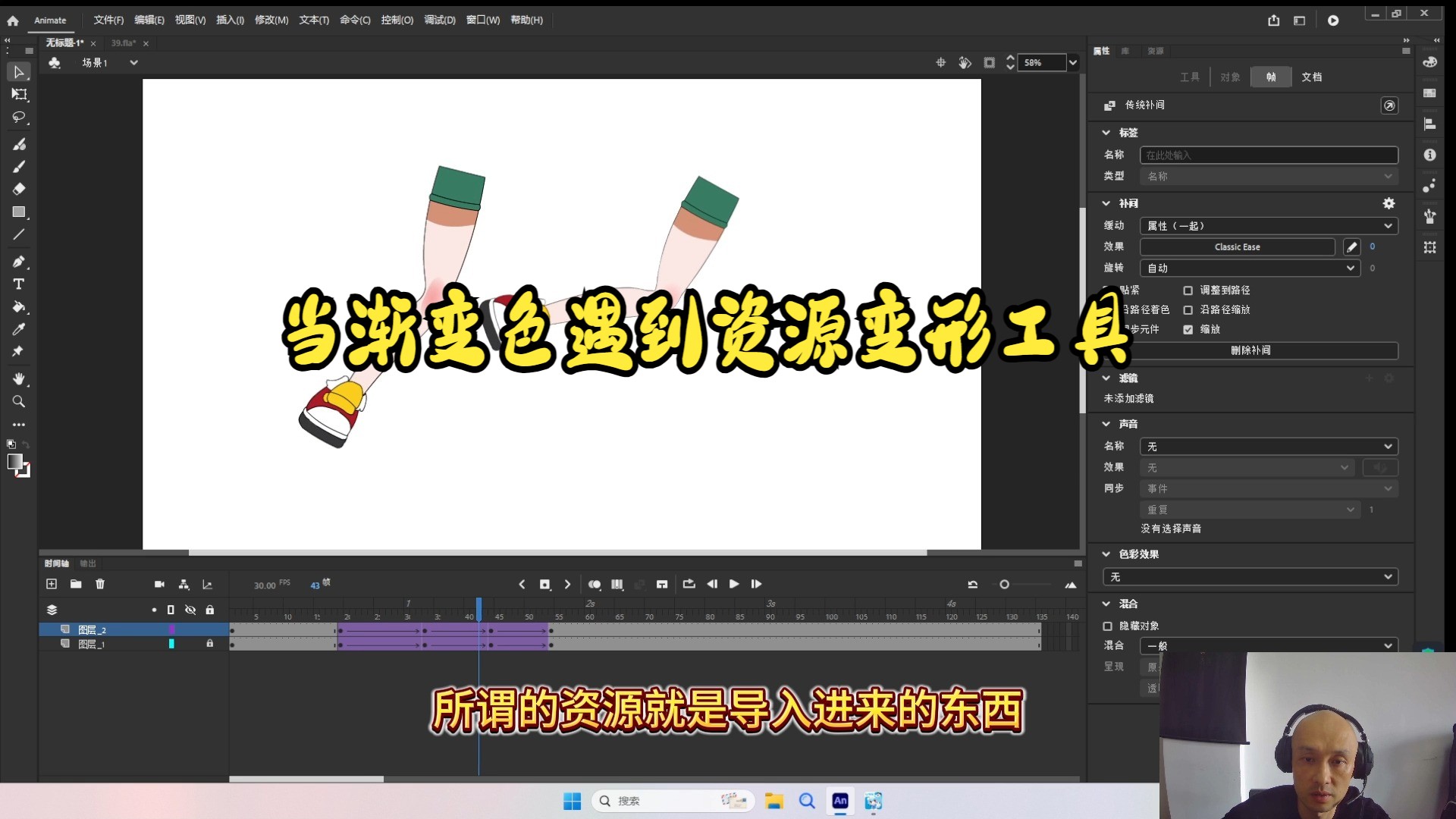Select the Free Transform tool
Viewport: 1456px width, 819px height.
coord(19,95)
